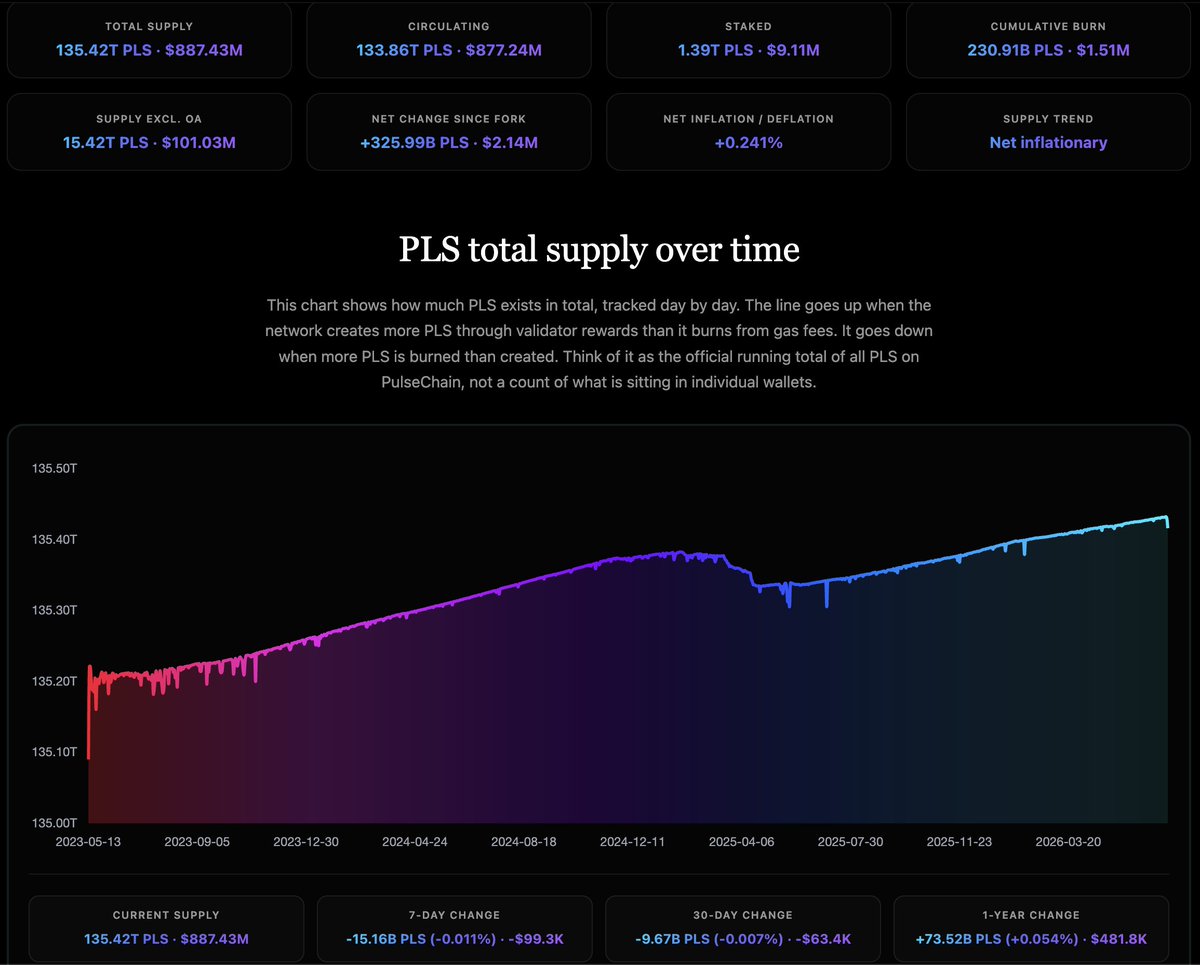
Task: Click the 7-Day Change card
Action: tap(455, 930)
